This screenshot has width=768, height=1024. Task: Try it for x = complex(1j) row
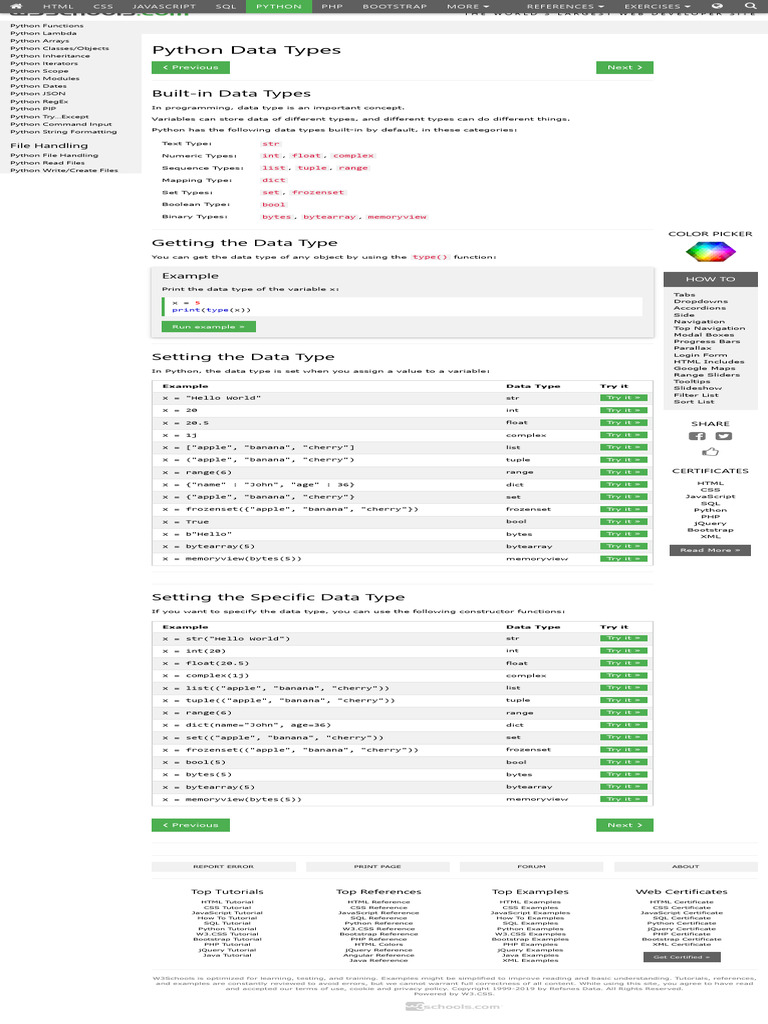pos(624,675)
